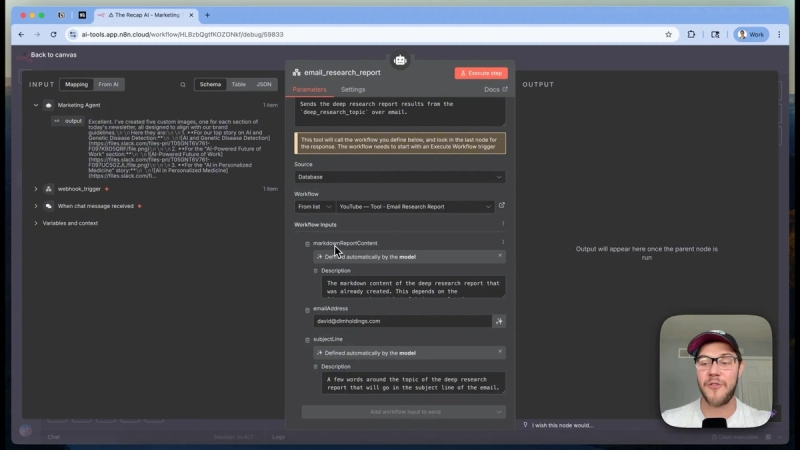Open the Parameters tab
This screenshot has width=800, height=450.
pyautogui.click(x=309, y=89)
